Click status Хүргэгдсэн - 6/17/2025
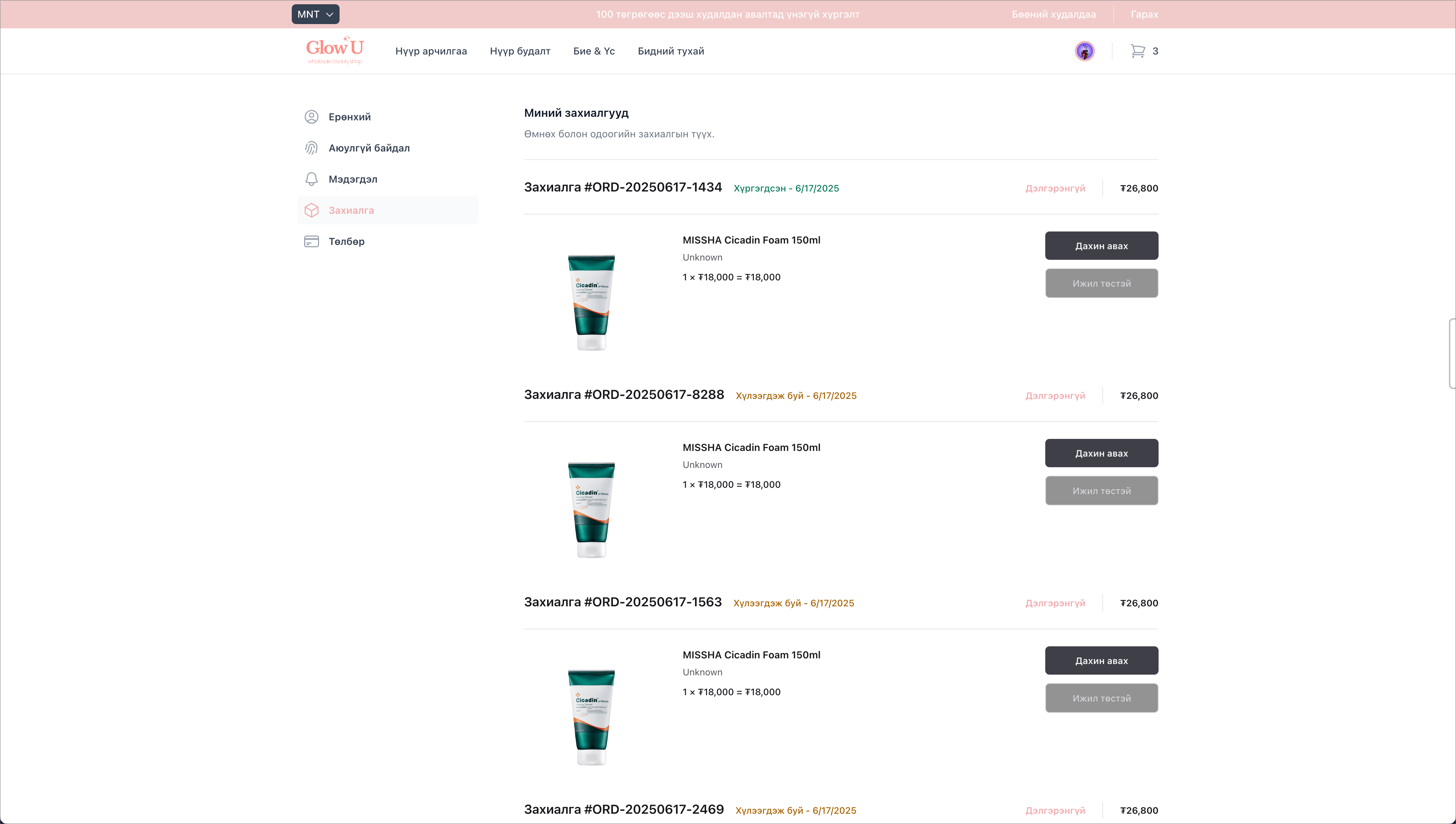 [786, 188]
